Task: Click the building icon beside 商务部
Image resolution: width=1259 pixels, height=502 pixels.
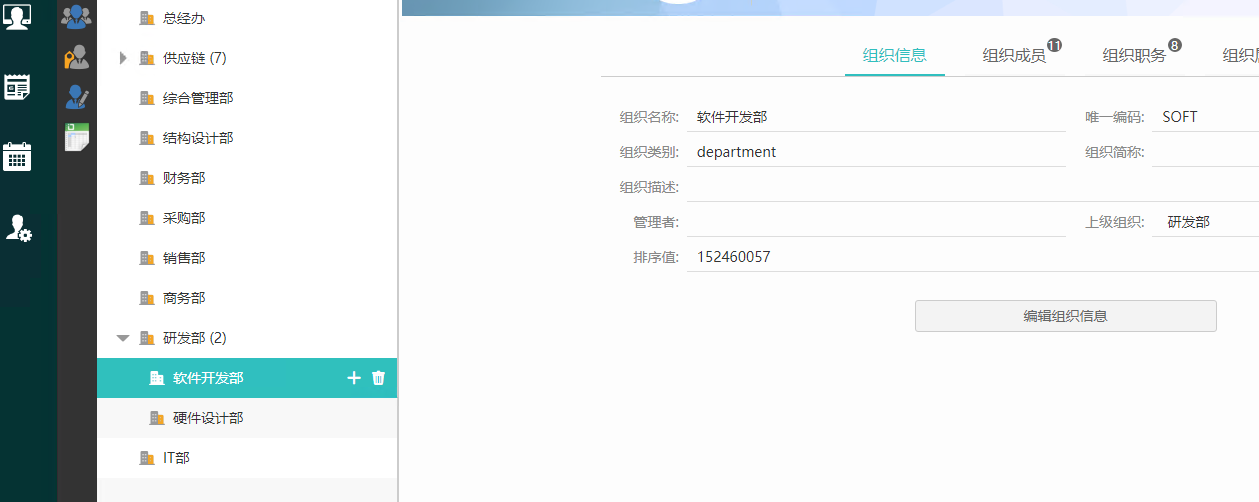Action: 147,298
